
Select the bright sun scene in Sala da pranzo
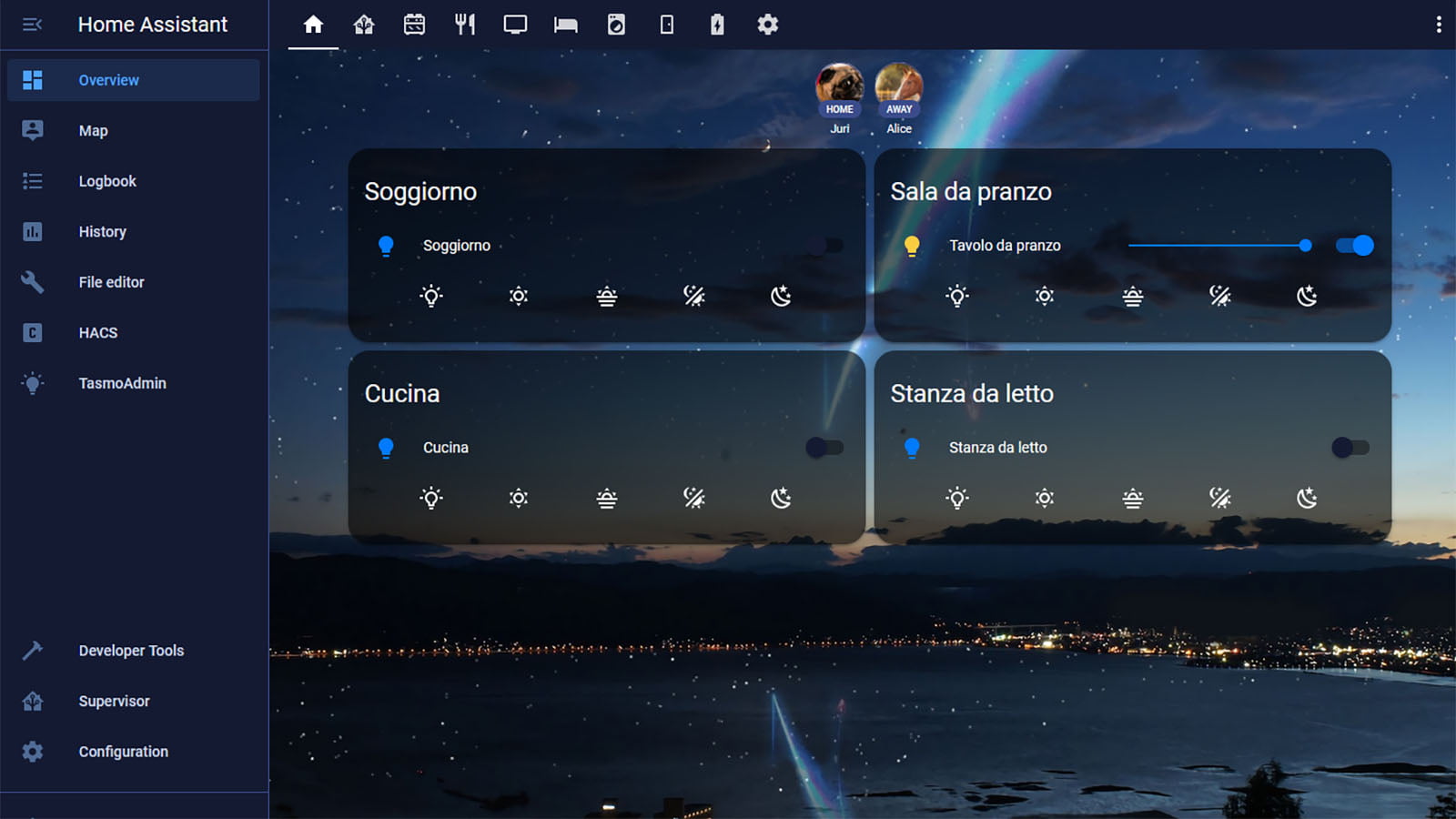coord(1044,295)
